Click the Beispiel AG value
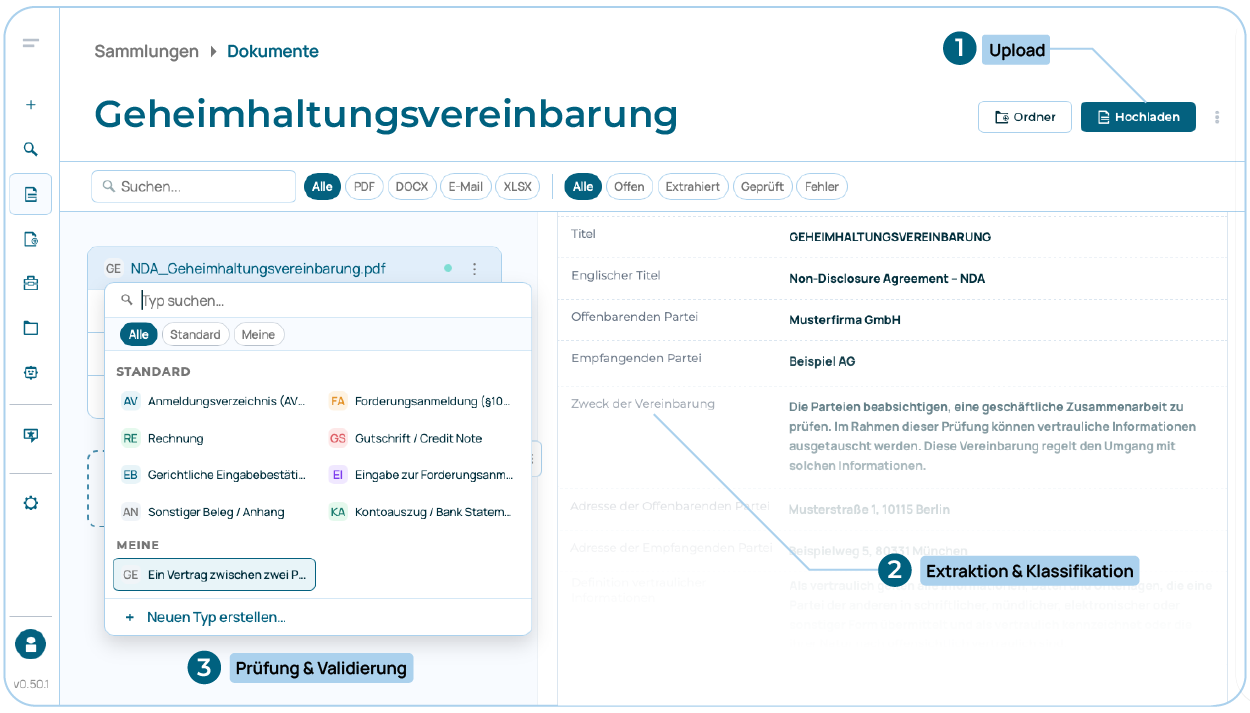The width and height of the screenshot is (1250, 713). coord(822,361)
